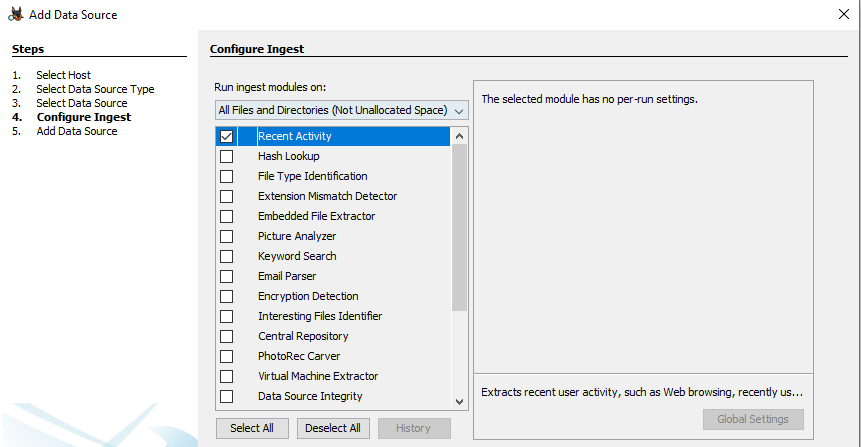This screenshot has width=861, height=447.
Task: Select the Central Repository list item
Action: tap(303, 336)
